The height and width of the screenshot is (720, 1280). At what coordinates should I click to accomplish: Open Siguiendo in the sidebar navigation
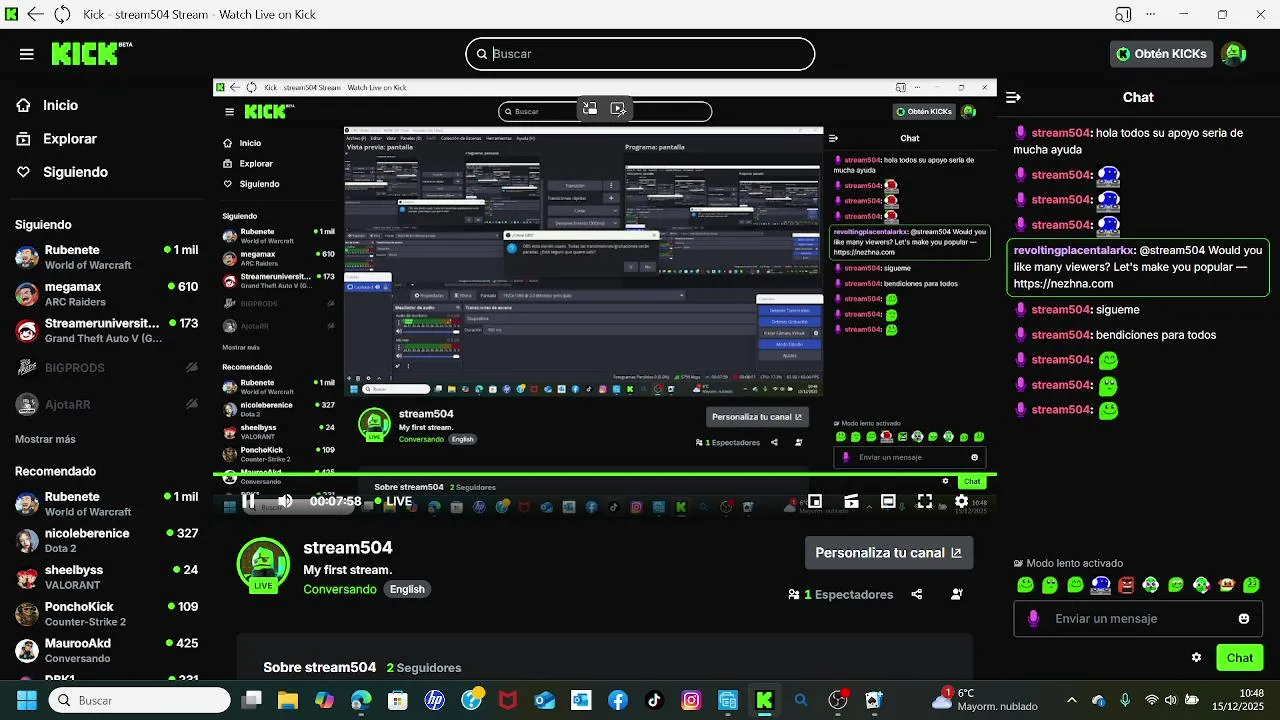click(x=75, y=172)
